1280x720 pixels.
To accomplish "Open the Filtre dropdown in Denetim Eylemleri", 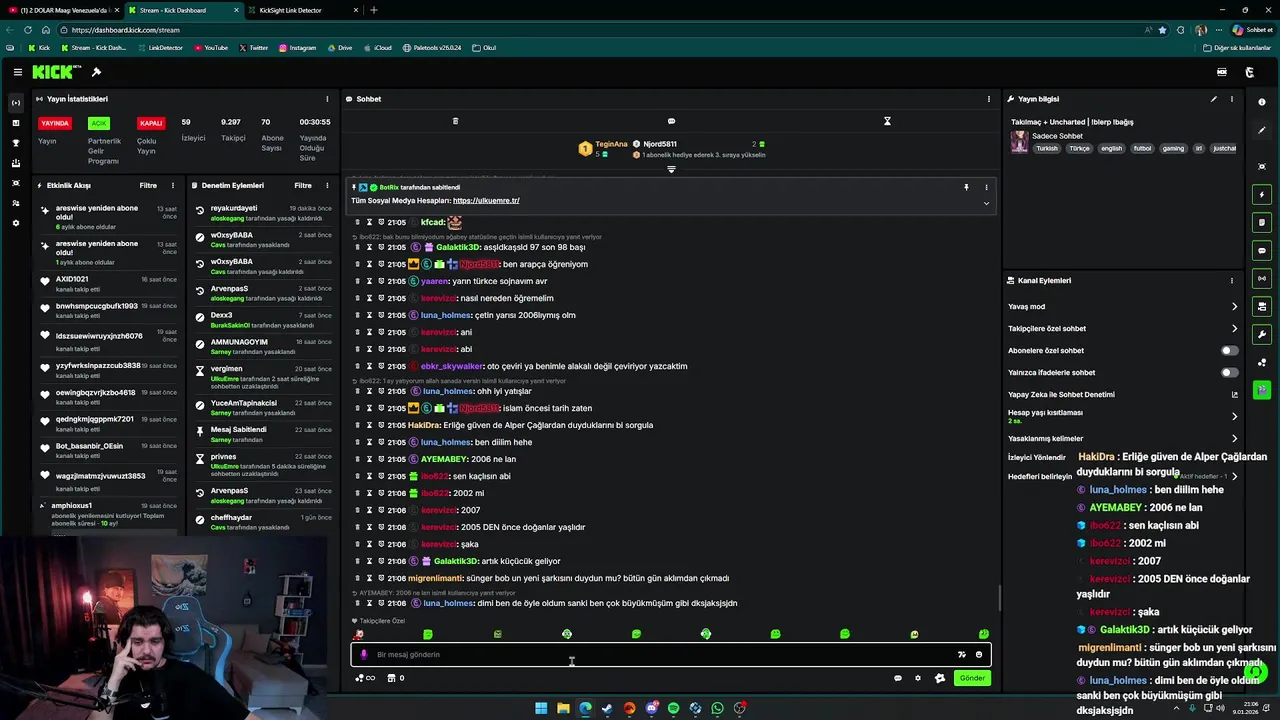I will tap(303, 185).
